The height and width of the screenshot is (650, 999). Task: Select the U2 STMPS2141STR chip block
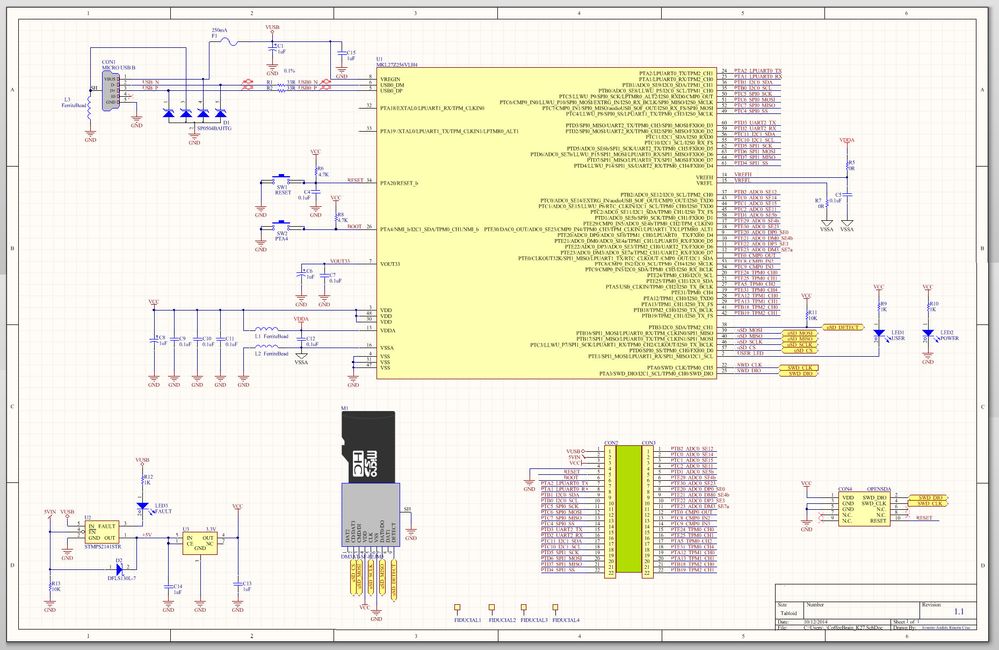[102, 532]
